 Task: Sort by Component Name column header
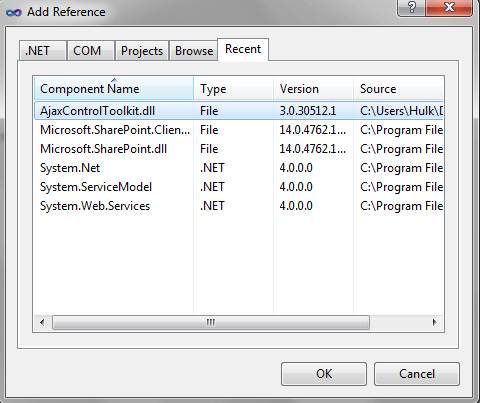click(x=114, y=89)
